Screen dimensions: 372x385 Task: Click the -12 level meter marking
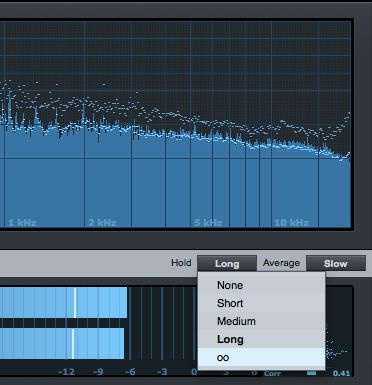tap(66, 372)
